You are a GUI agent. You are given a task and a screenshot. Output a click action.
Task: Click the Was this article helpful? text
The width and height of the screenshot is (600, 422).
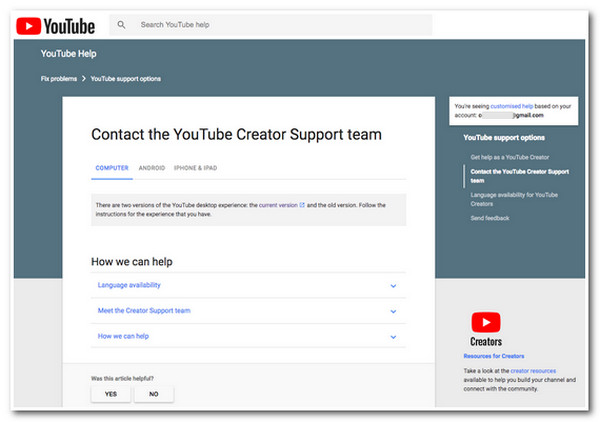(122, 378)
